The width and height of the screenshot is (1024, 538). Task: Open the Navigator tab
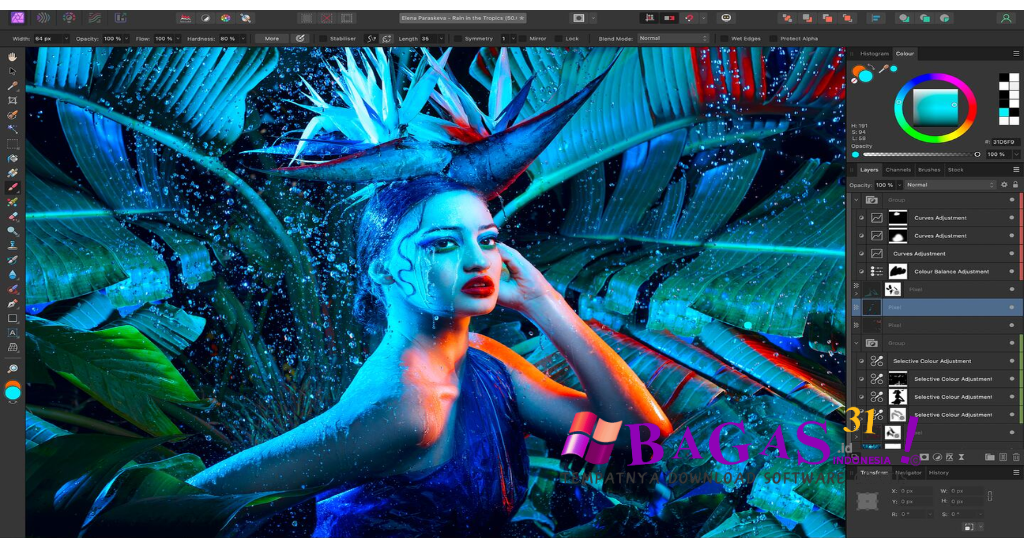(908, 473)
